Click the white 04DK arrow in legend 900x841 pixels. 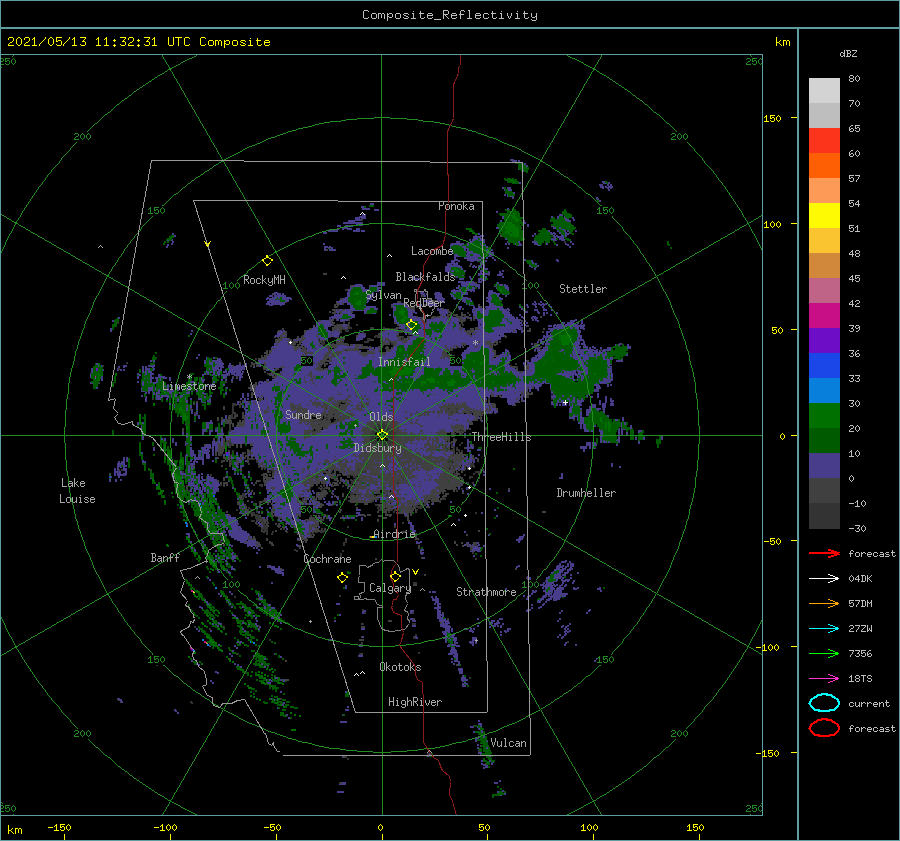pyautogui.click(x=824, y=579)
